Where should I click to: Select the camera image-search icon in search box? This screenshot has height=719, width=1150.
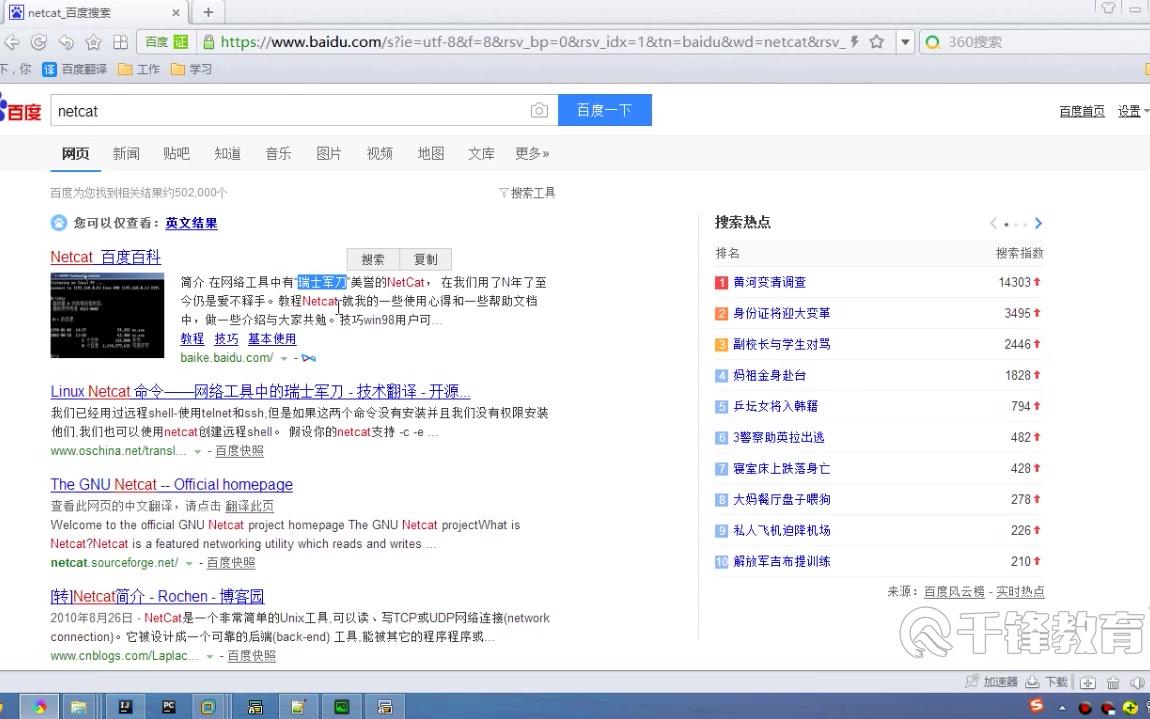[539, 110]
